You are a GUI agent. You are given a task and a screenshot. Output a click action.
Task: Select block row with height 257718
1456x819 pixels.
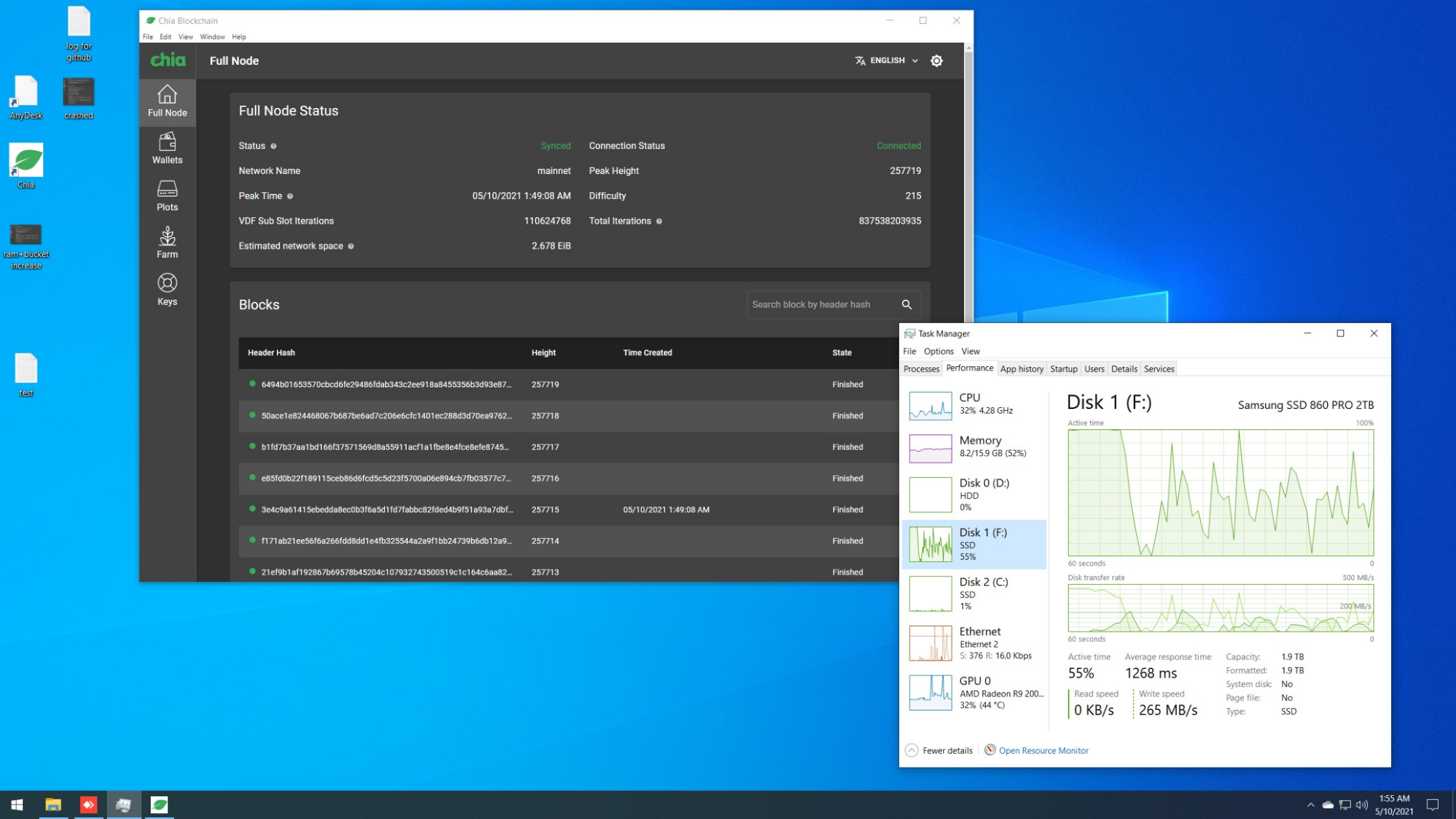click(569, 416)
